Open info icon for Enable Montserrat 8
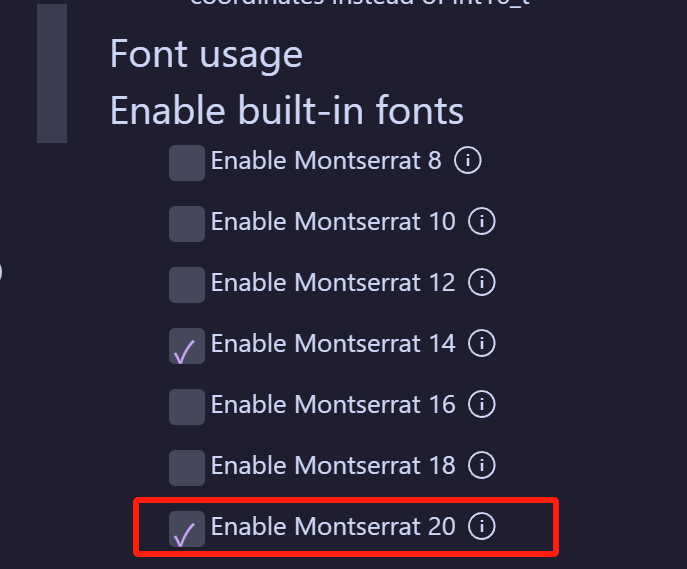This screenshot has width=687, height=569. (467, 160)
